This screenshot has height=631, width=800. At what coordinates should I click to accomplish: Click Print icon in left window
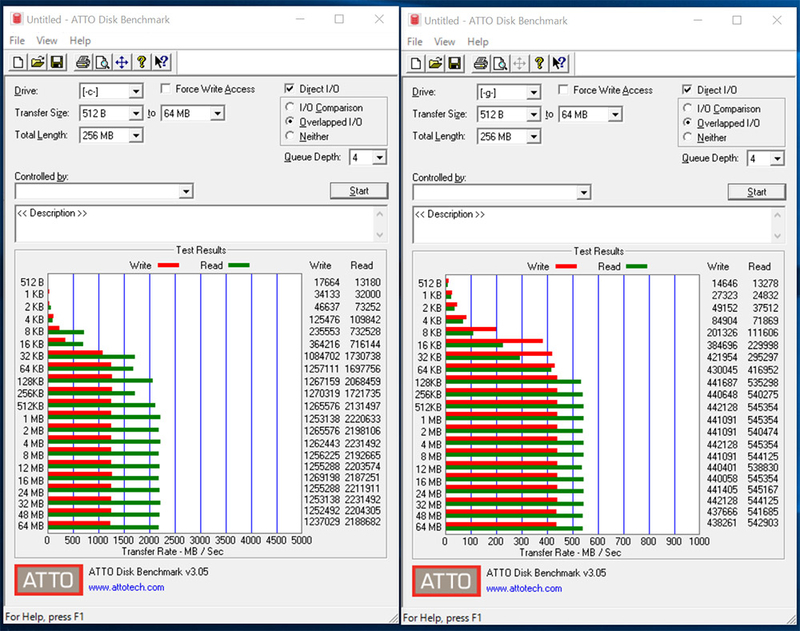click(x=83, y=62)
